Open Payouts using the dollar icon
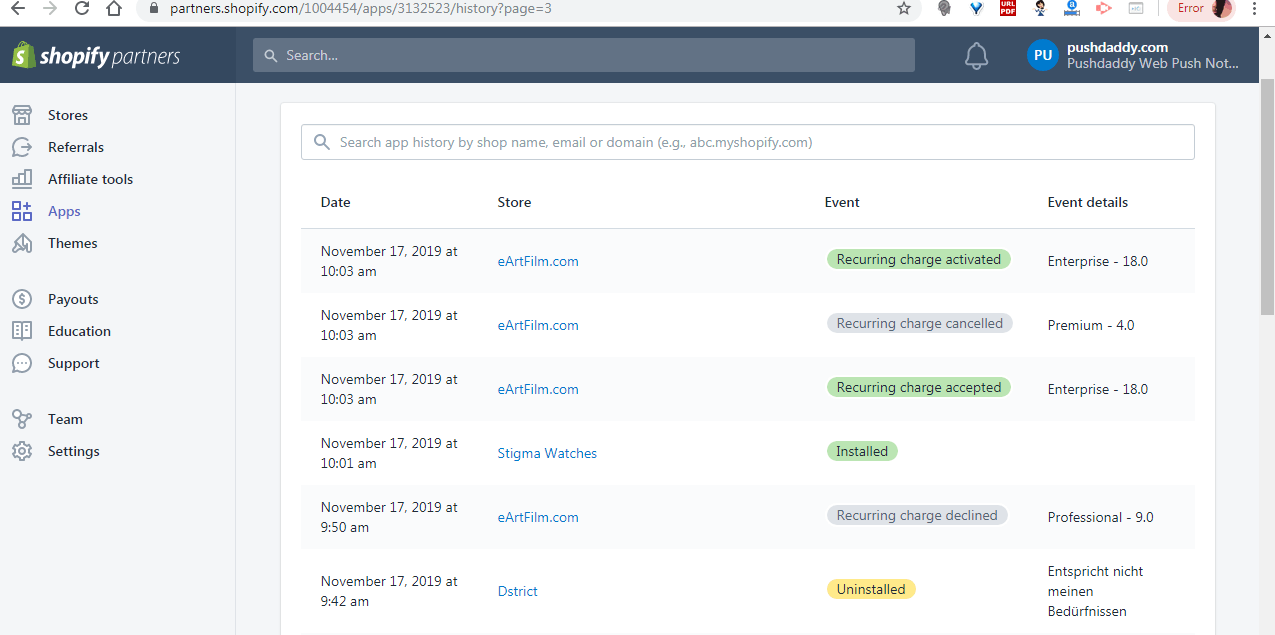Image resolution: width=1275 pixels, height=635 pixels. point(22,299)
